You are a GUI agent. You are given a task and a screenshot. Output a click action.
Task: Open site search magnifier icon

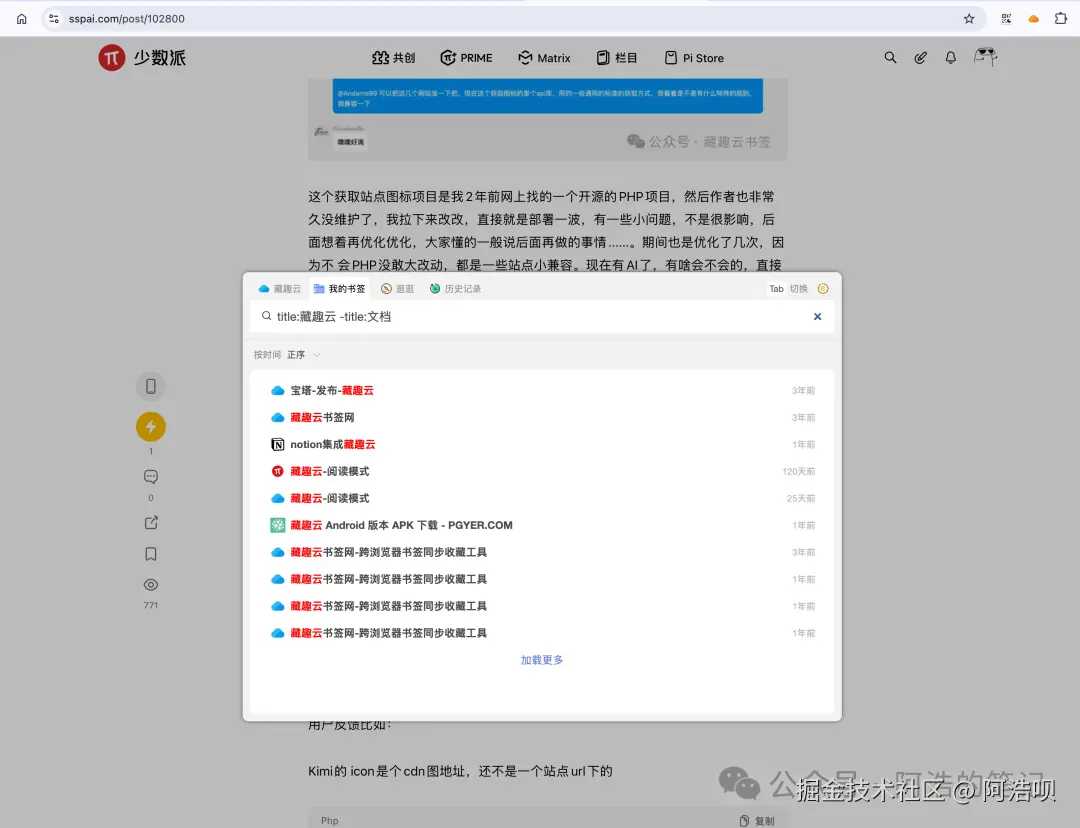[891, 58]
